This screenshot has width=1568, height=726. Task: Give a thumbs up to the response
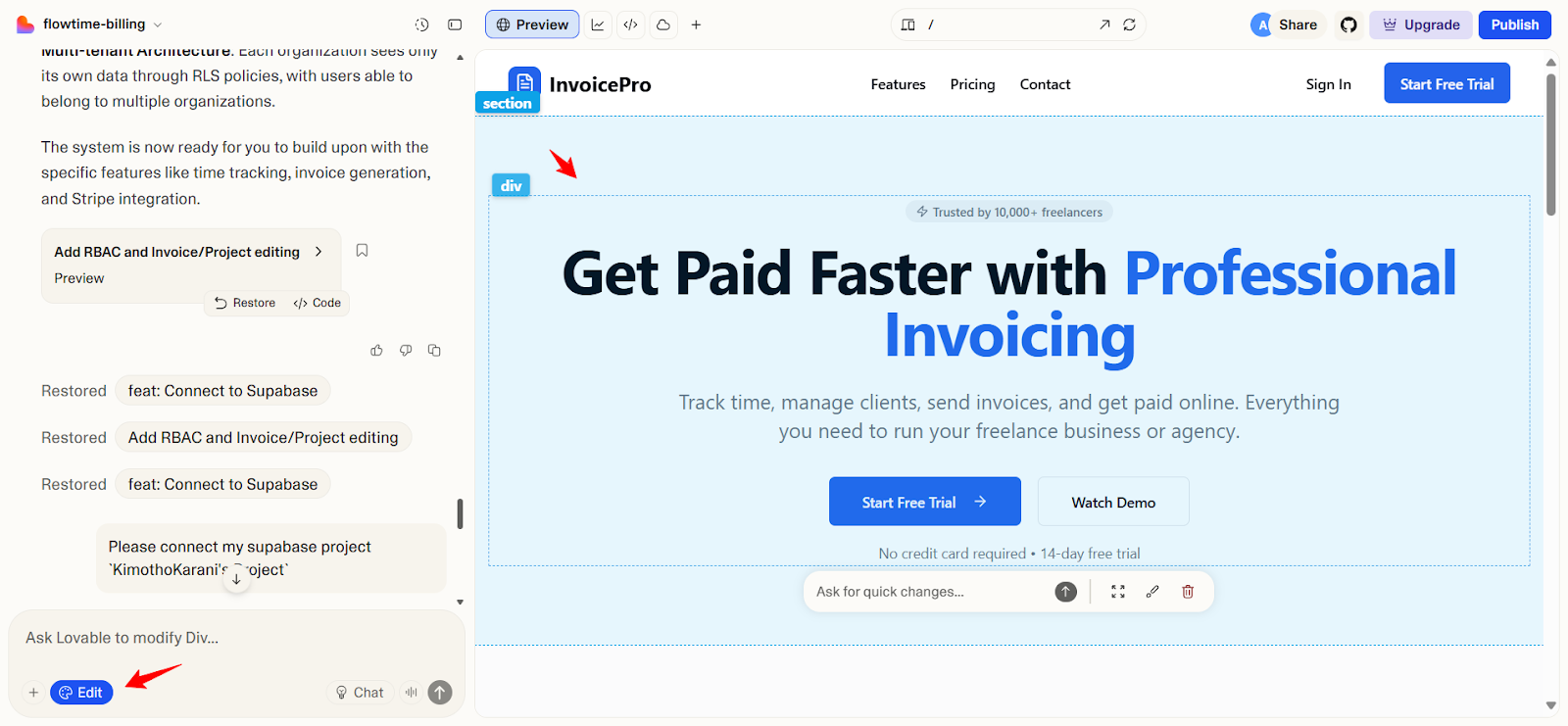pos(376,350)
